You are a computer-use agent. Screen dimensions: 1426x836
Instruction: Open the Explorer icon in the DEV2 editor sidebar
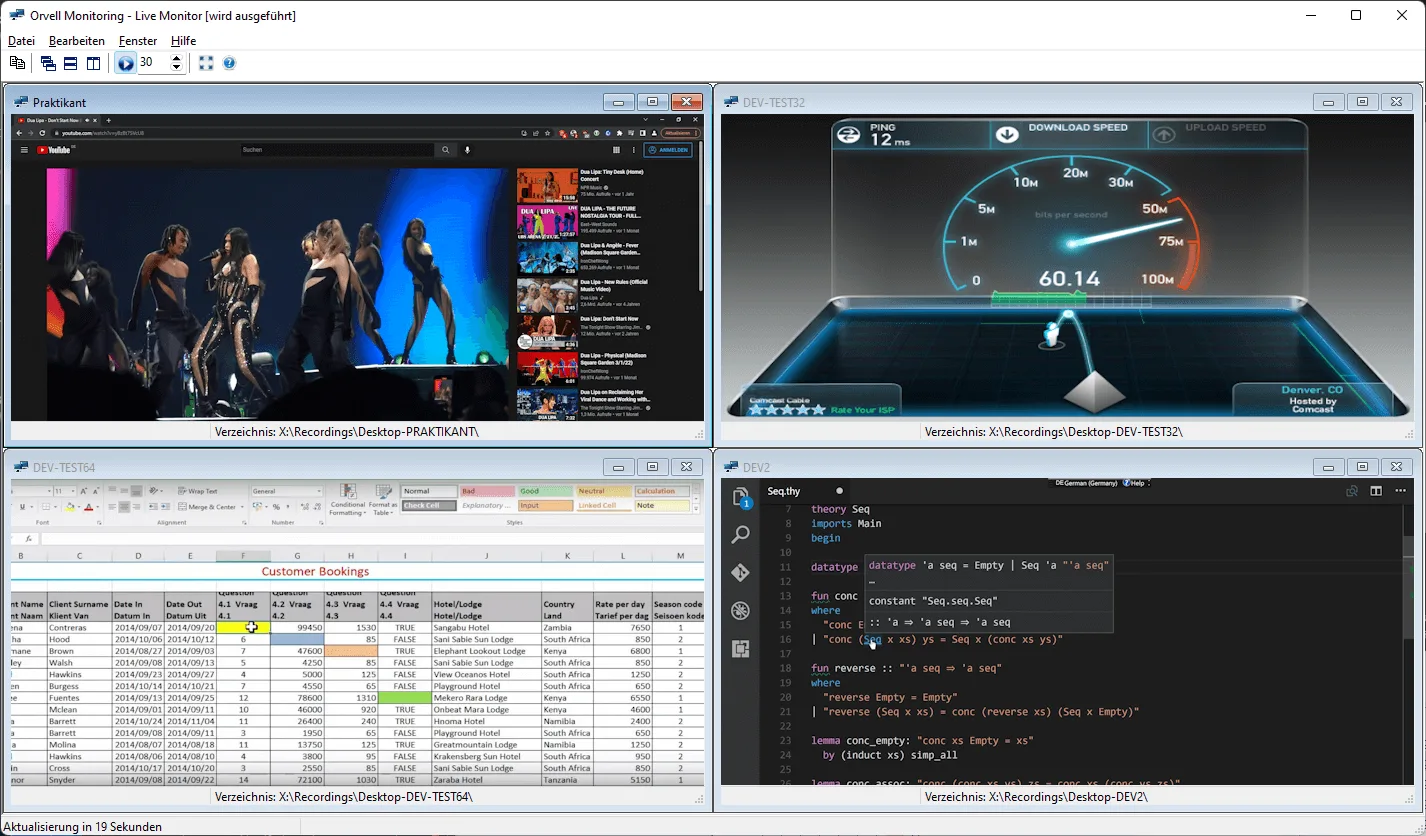741,498
